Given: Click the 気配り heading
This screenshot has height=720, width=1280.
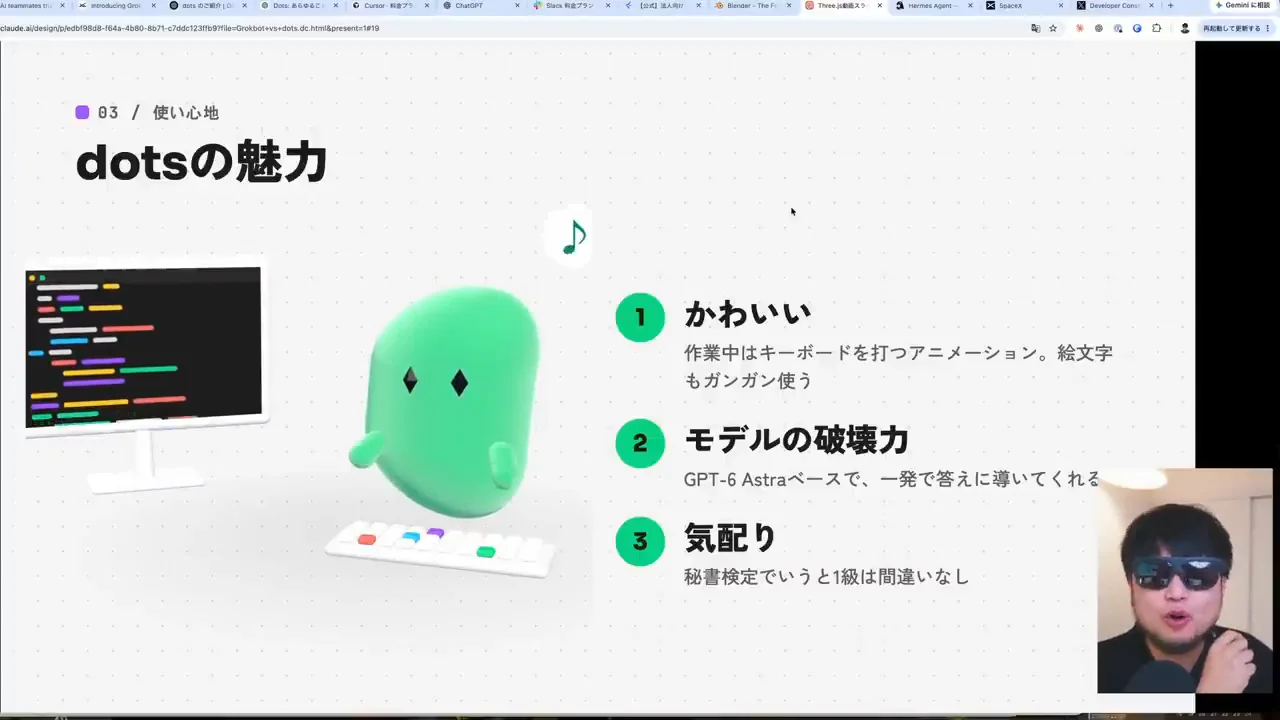Looking at the screenshot, I should pyautogui.click(x=730, y=538).
